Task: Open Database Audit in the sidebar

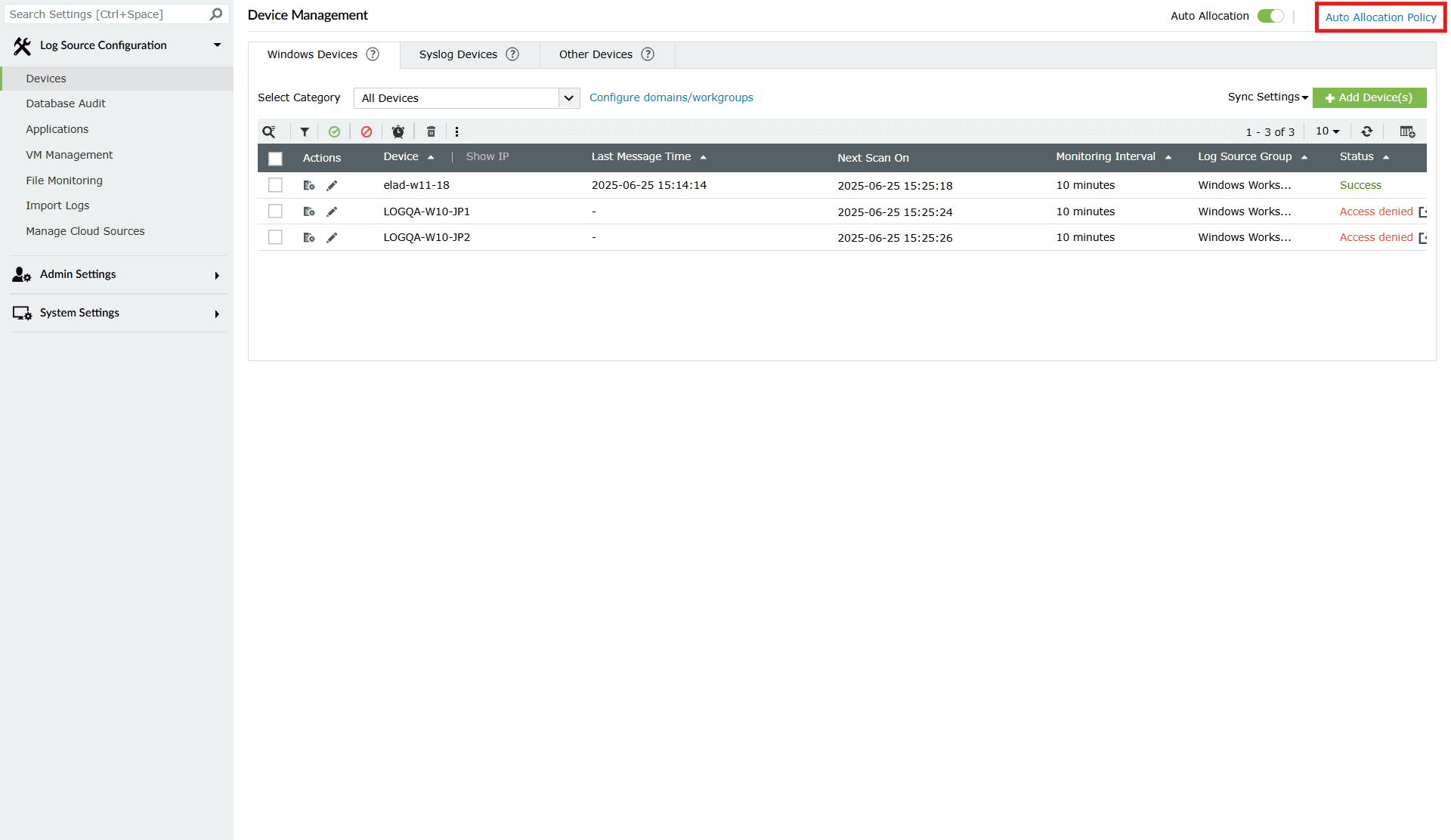Action: click(x=66, y=103)
